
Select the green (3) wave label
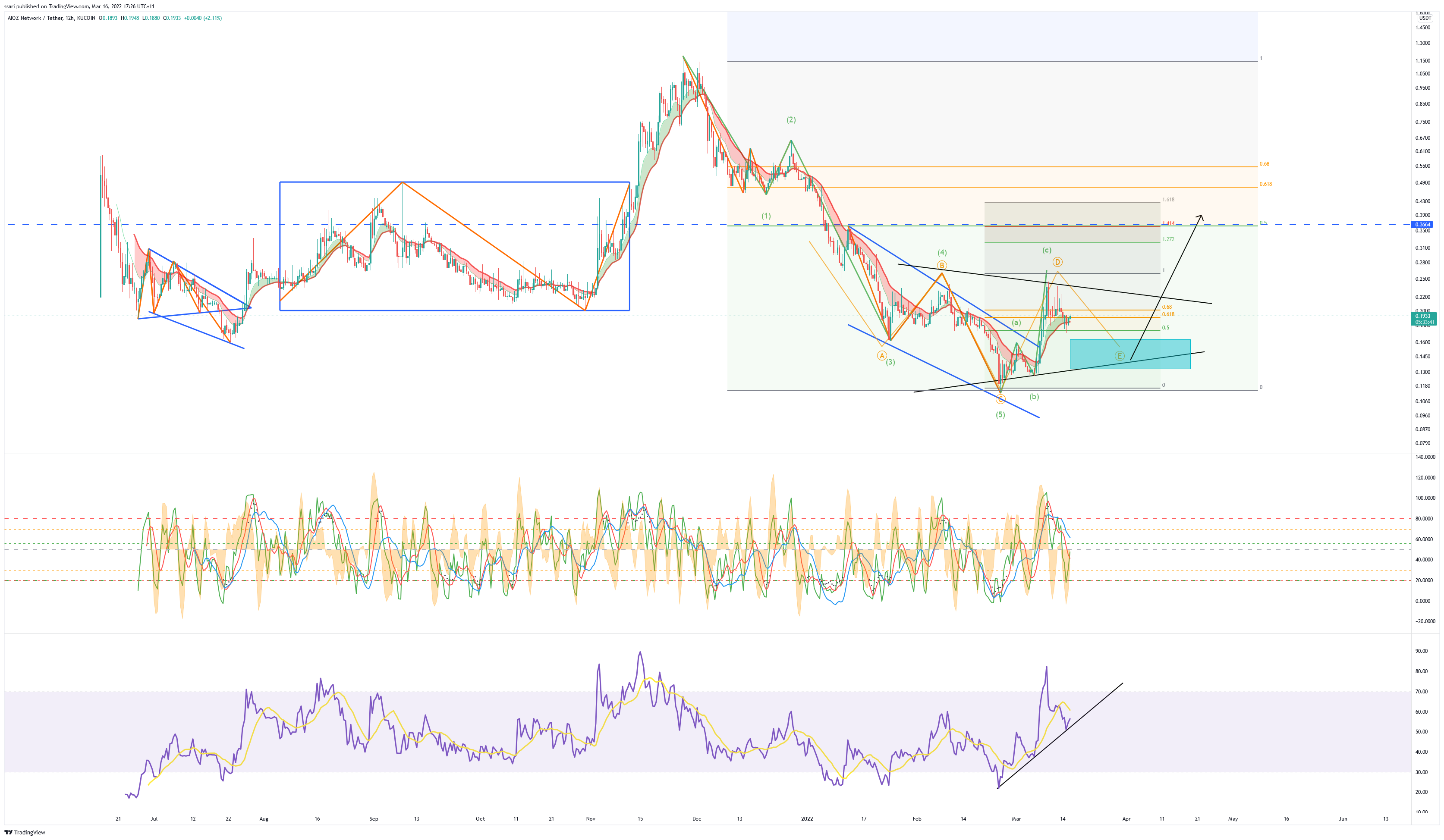(x=890, y=362)
